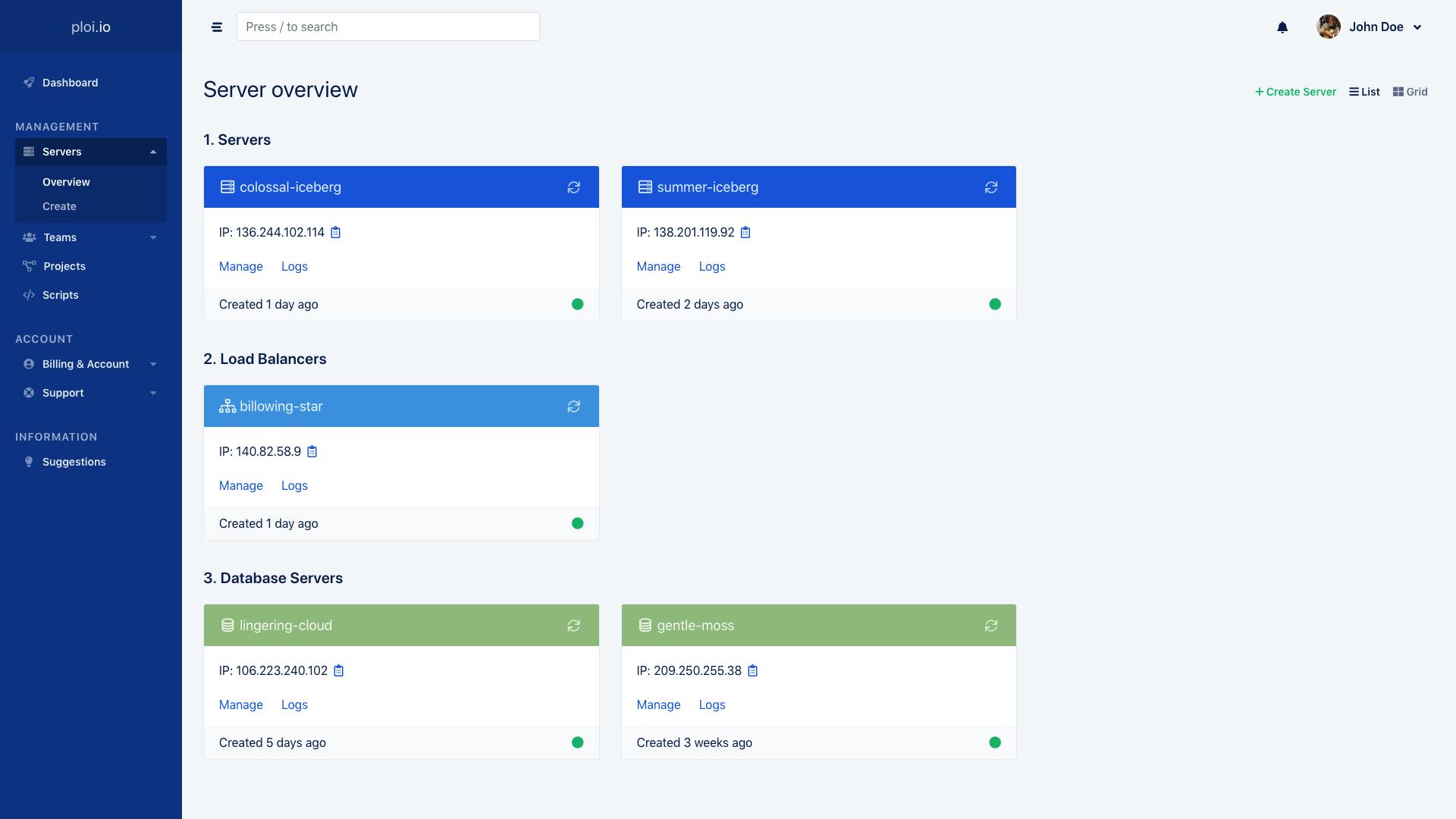Click the green status dot for billowing-star
The height and width of the screenshot is (819, 1456).
pyautogui.click(x=578, y=523)
